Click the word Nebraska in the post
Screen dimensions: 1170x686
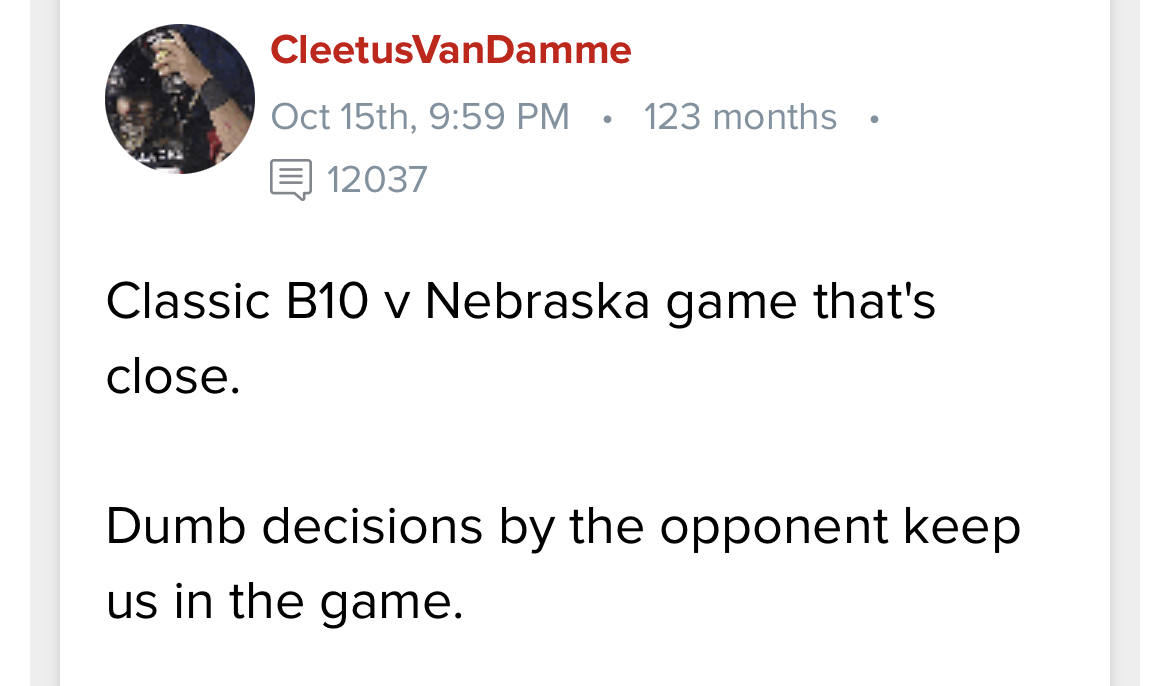pos(537,301)
